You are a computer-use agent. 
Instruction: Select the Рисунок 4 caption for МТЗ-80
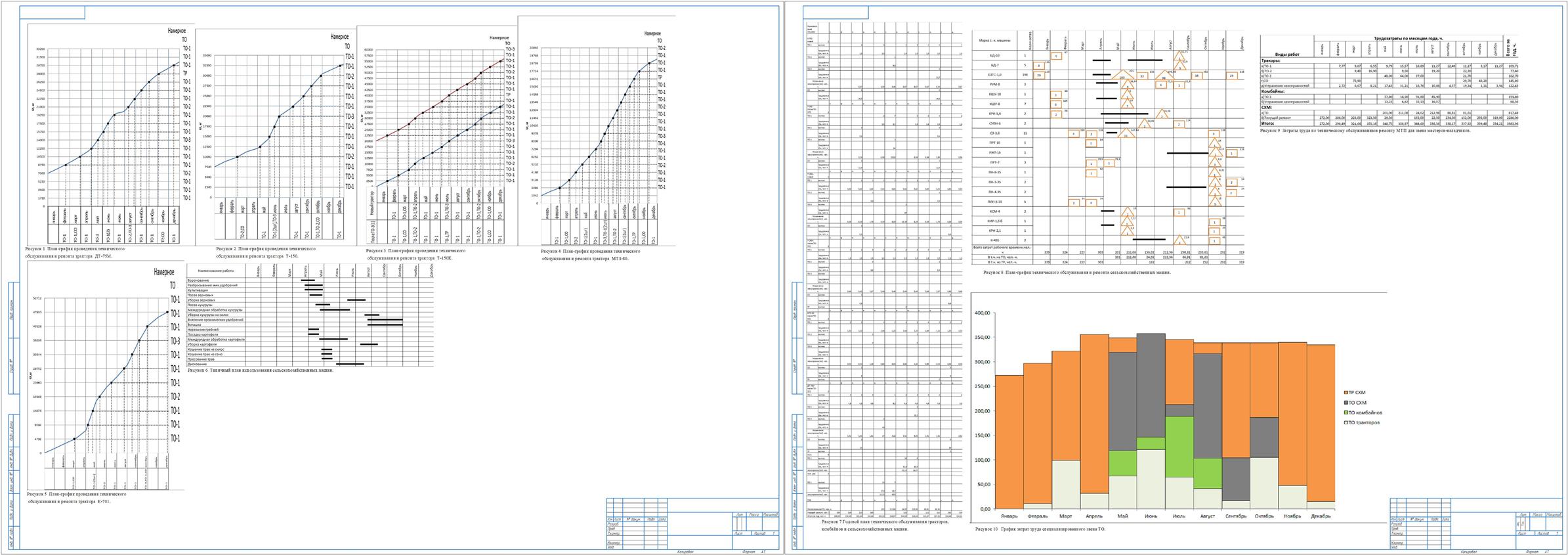tap(591, 255)
